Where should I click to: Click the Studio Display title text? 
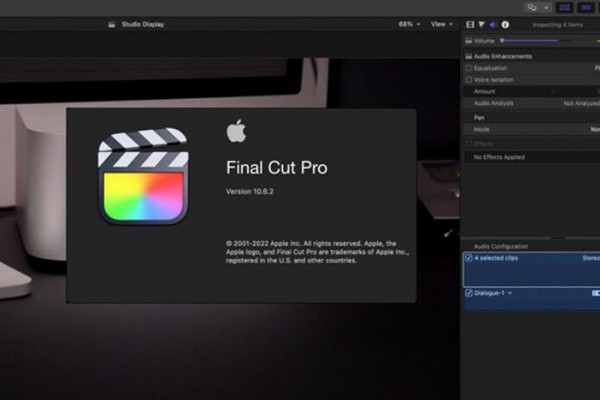143,24
